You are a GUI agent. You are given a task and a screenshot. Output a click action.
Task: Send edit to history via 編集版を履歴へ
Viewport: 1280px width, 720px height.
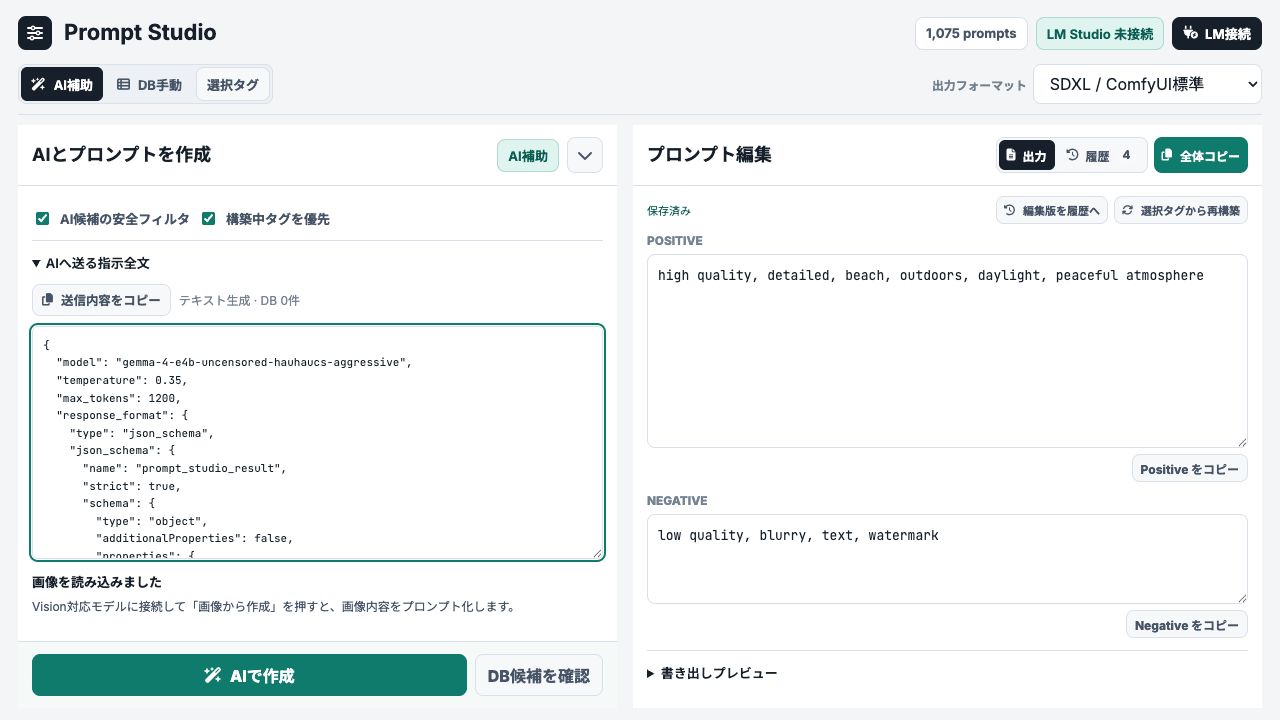click(1052, 210)
